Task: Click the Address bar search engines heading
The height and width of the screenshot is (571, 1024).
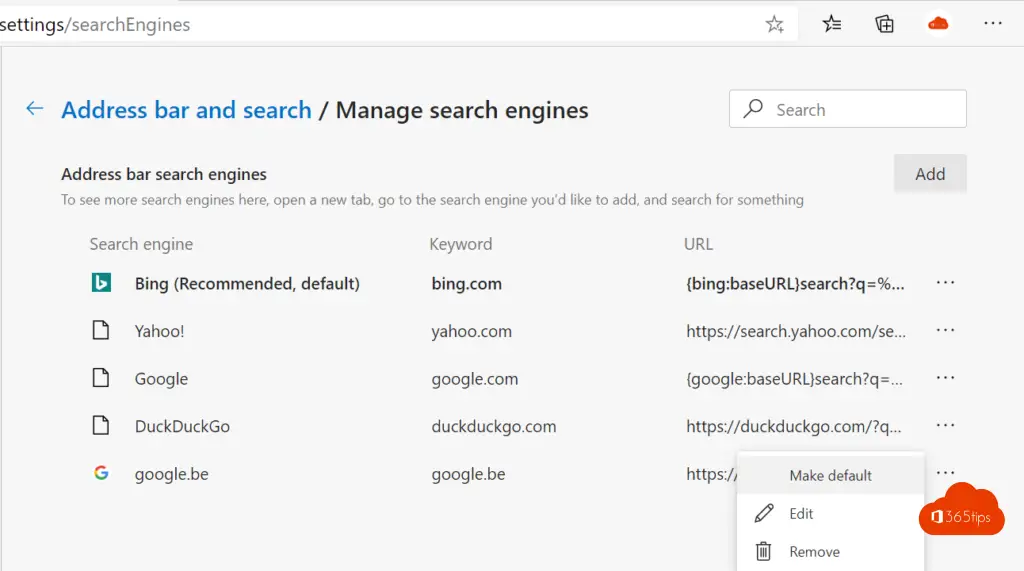Action: click(x=164, y=174)
